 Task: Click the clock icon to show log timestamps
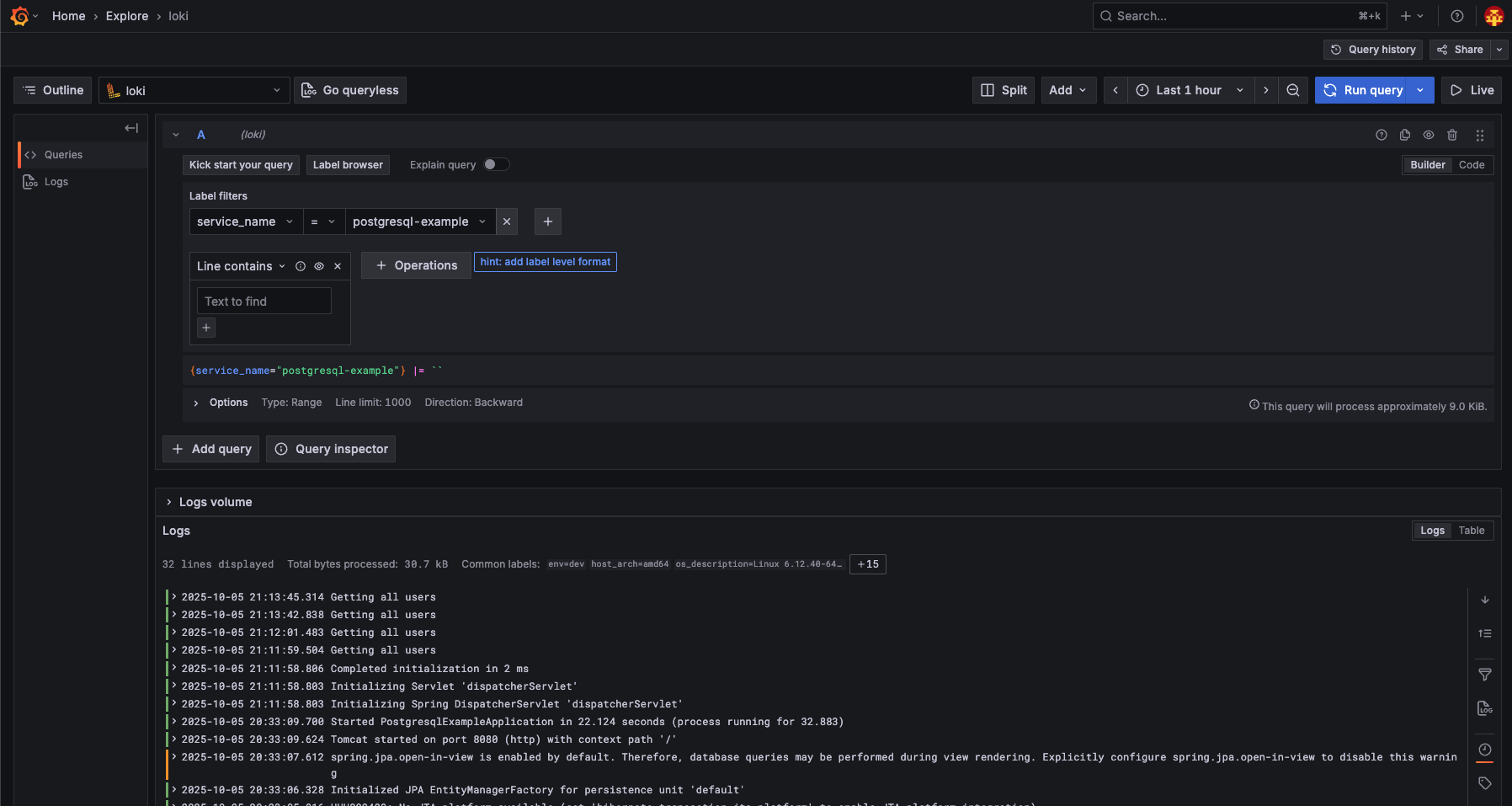[1485, 749]
